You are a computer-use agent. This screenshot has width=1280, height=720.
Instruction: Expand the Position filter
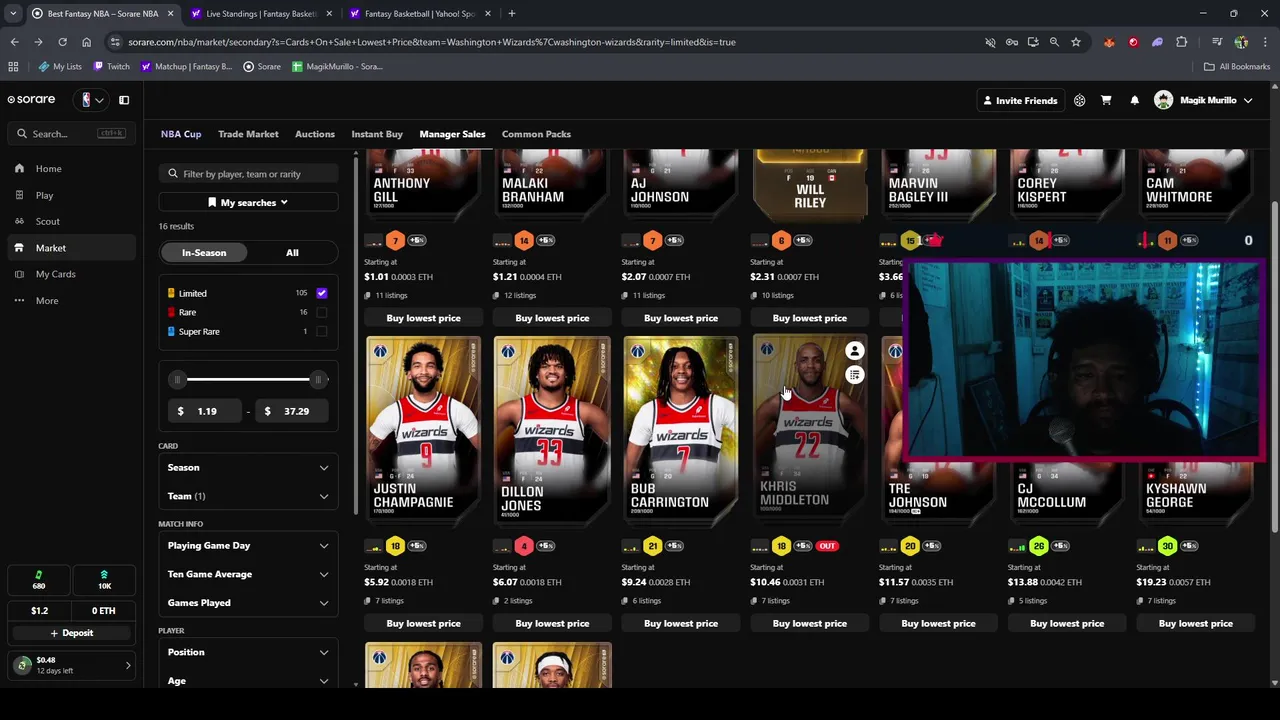248,652
